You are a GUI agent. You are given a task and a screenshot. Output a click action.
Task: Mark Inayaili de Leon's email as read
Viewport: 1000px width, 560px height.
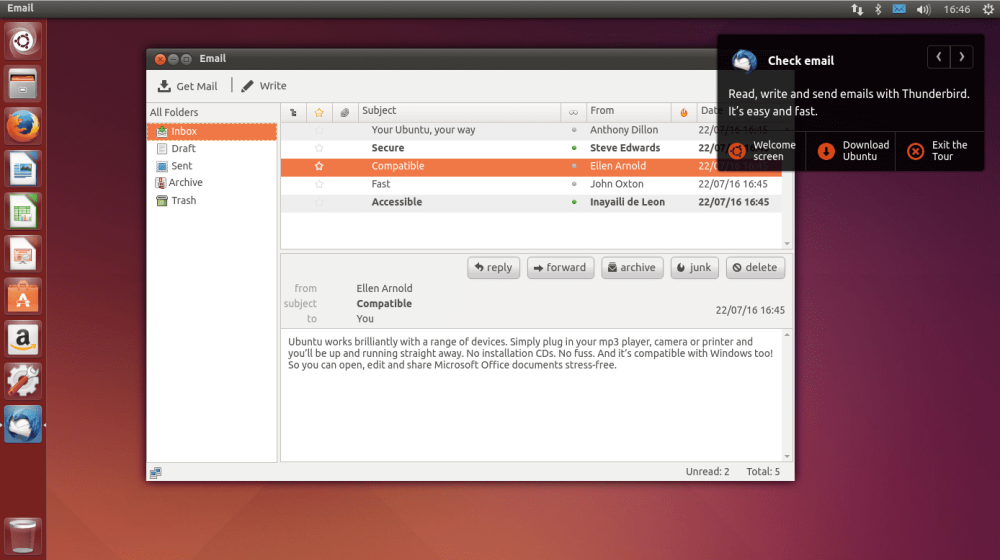574,202
